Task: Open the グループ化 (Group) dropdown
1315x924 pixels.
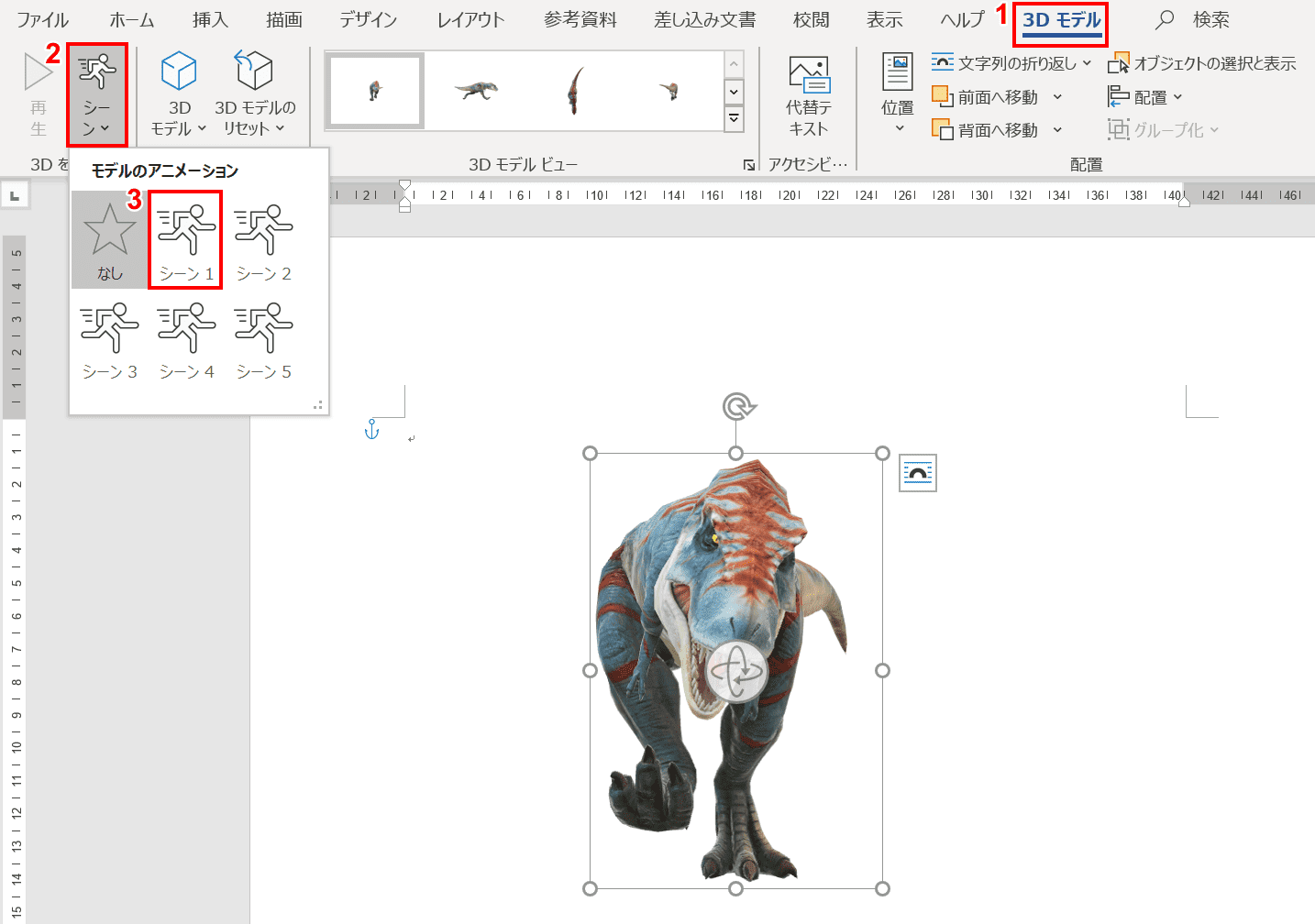Action: [1164, 130]
